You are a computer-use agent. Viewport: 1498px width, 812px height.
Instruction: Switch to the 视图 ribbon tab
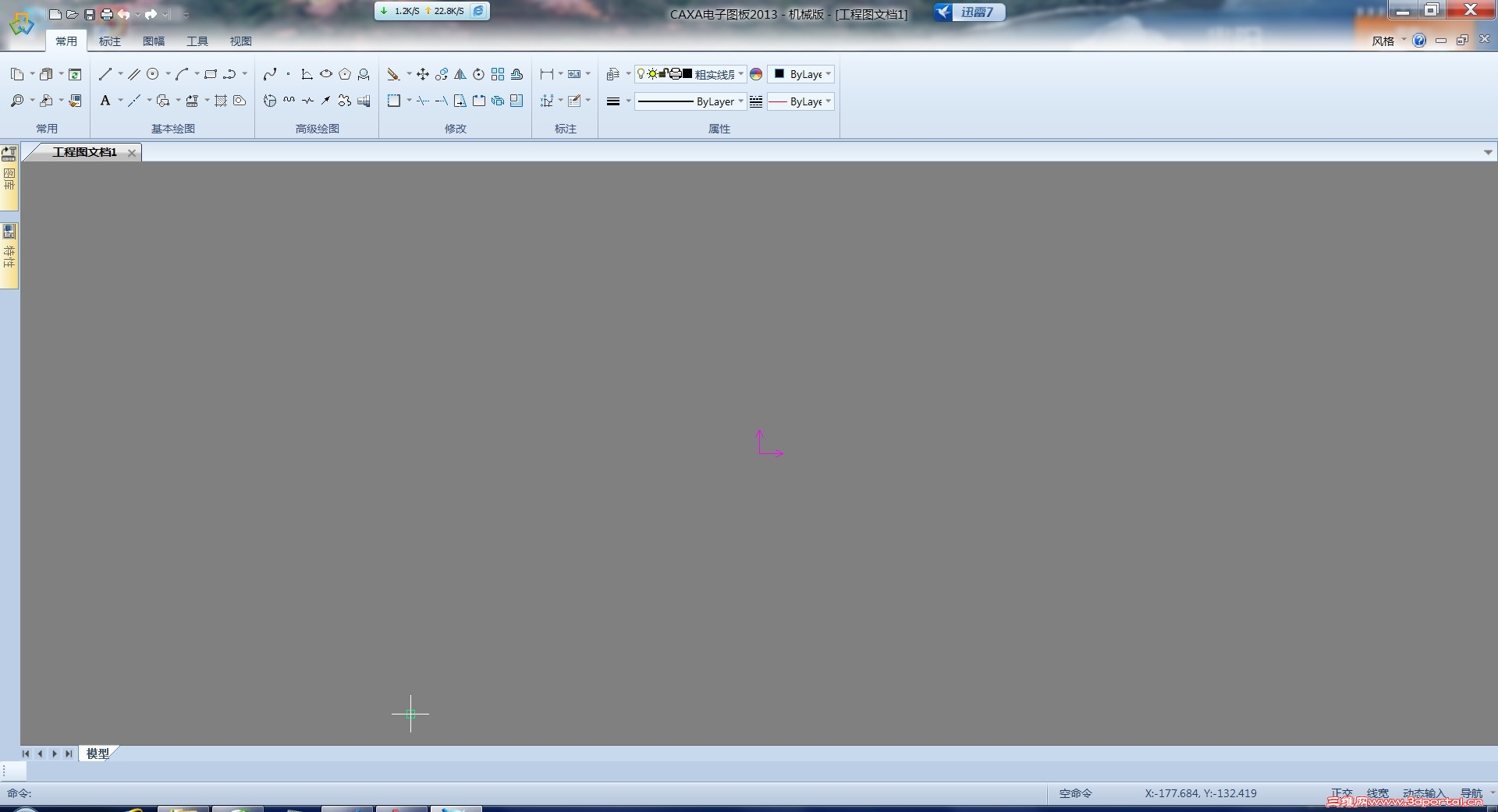coord(241,41)
